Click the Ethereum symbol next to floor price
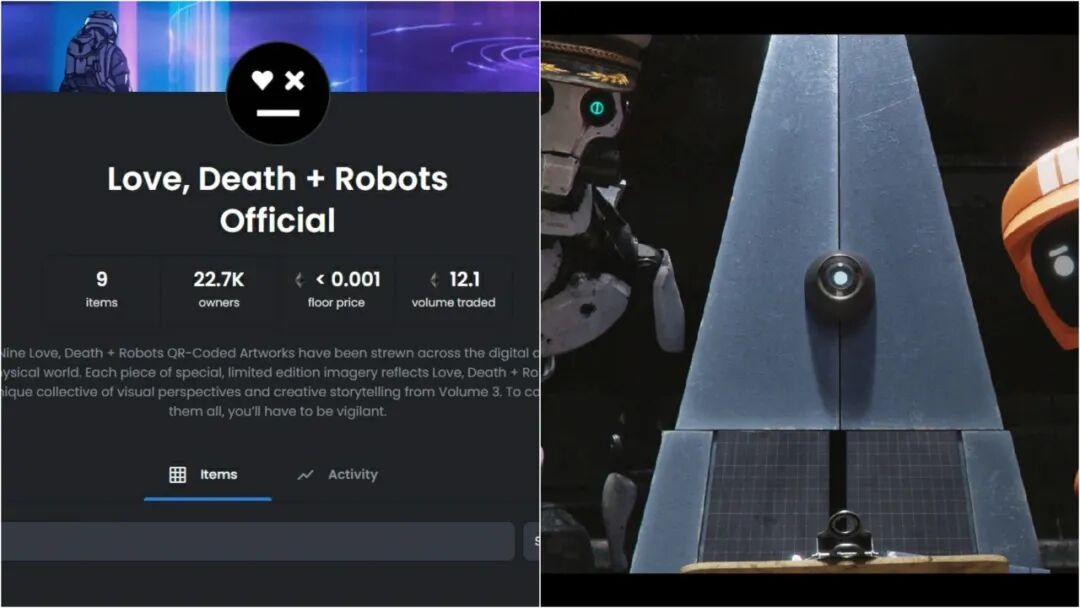The image size is (1080, 608). coord(299,280)
